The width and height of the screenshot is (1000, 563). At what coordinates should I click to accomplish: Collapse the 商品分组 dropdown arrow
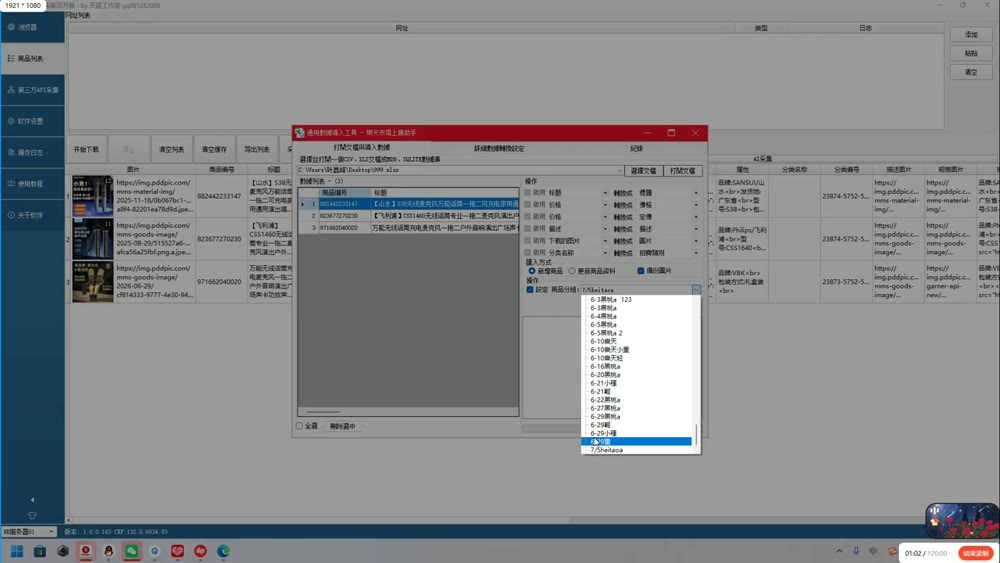696,289
